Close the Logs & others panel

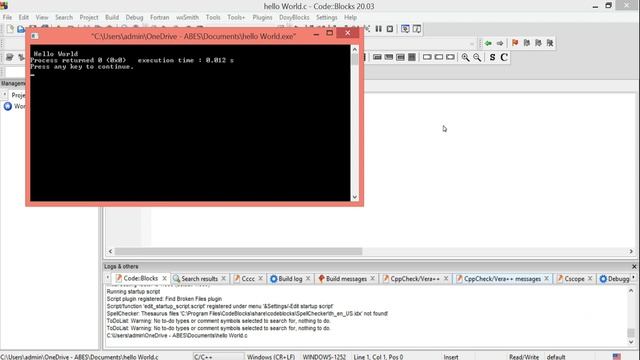[x=634, y=267]
